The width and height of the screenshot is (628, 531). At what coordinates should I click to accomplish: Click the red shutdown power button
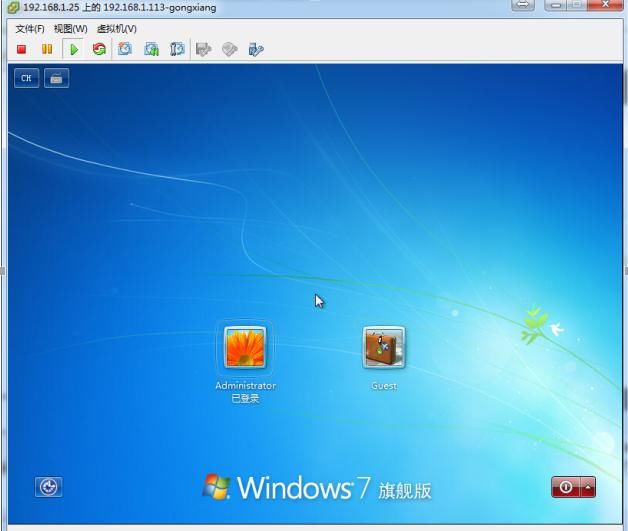(x=566, y=487)
